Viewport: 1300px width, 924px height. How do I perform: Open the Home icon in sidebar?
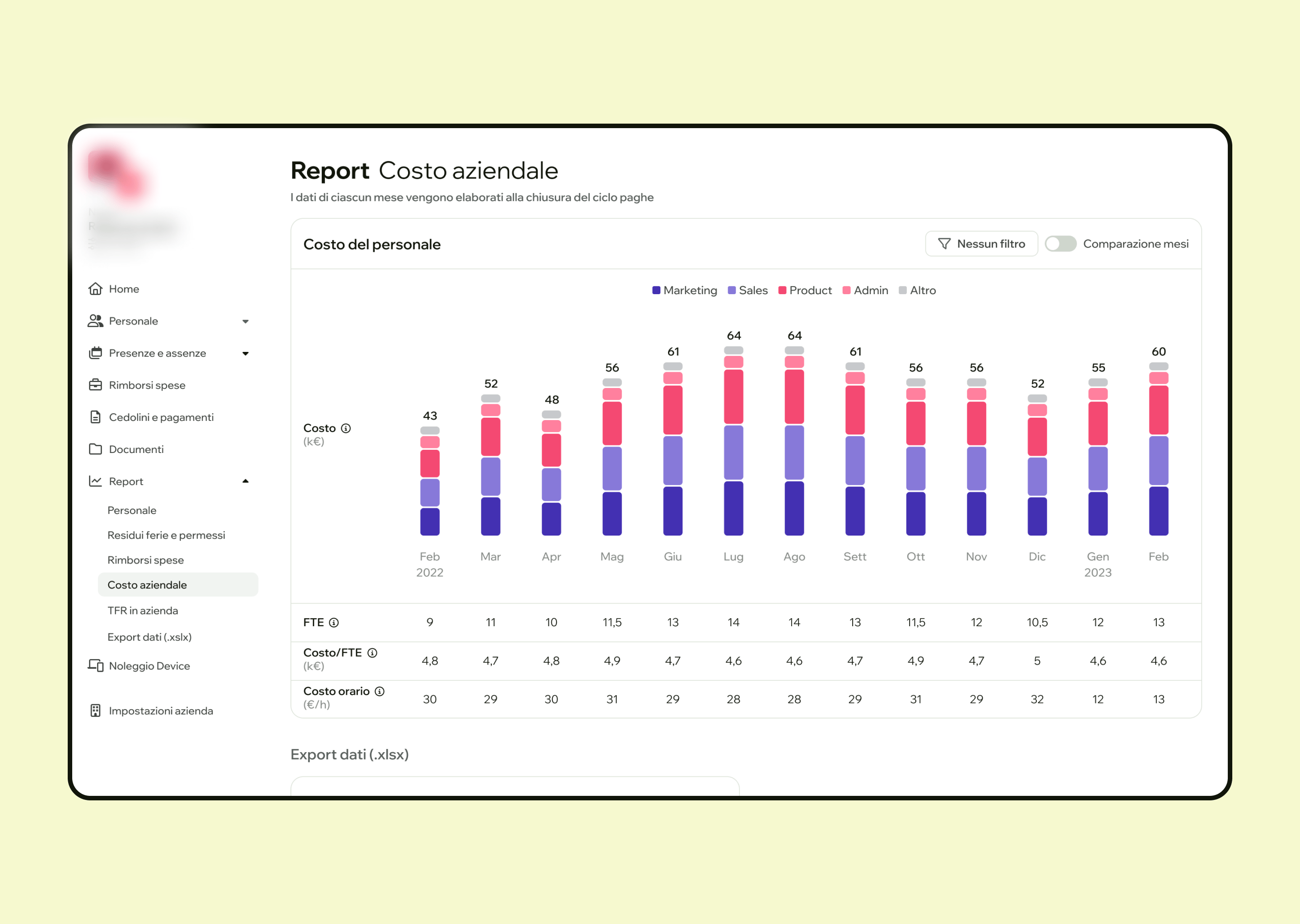point(96,288)
